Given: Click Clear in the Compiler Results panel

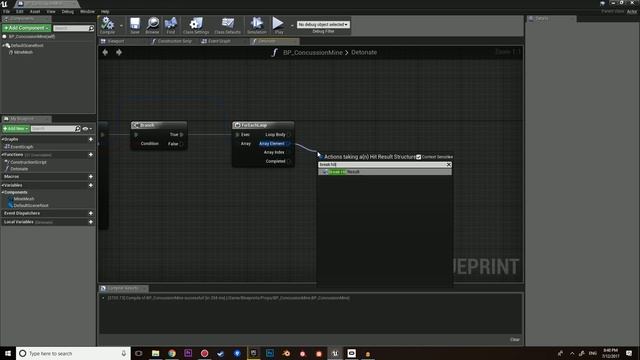Looking at the screenshot, I should click(x=515, y=340).
